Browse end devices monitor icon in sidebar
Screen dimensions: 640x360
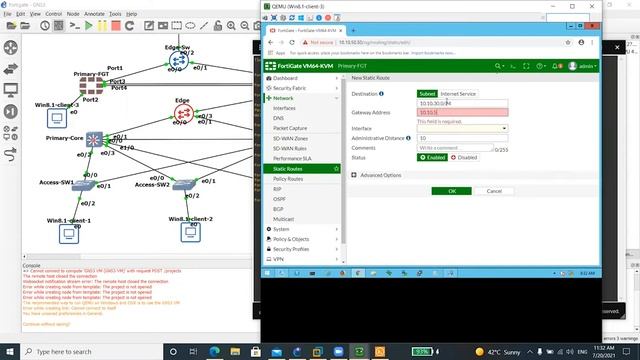pyautogui.click(x=11, y=90)
